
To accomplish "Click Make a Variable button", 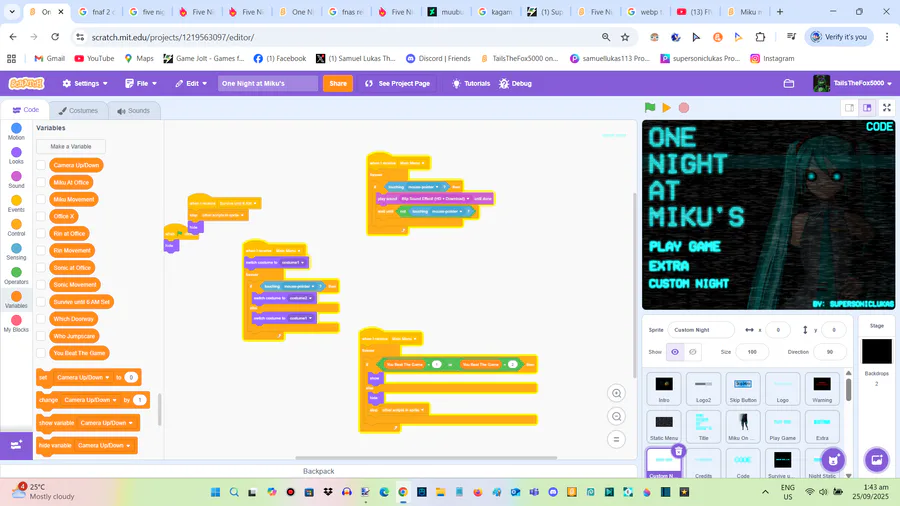I will 71,146.
